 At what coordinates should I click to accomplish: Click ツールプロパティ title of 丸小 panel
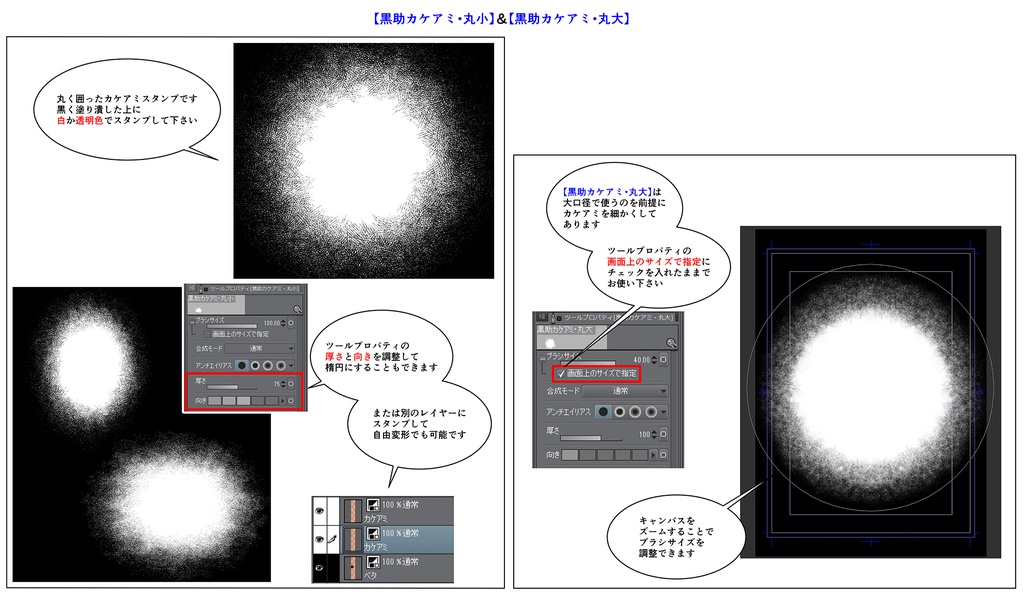pos(255,289)
